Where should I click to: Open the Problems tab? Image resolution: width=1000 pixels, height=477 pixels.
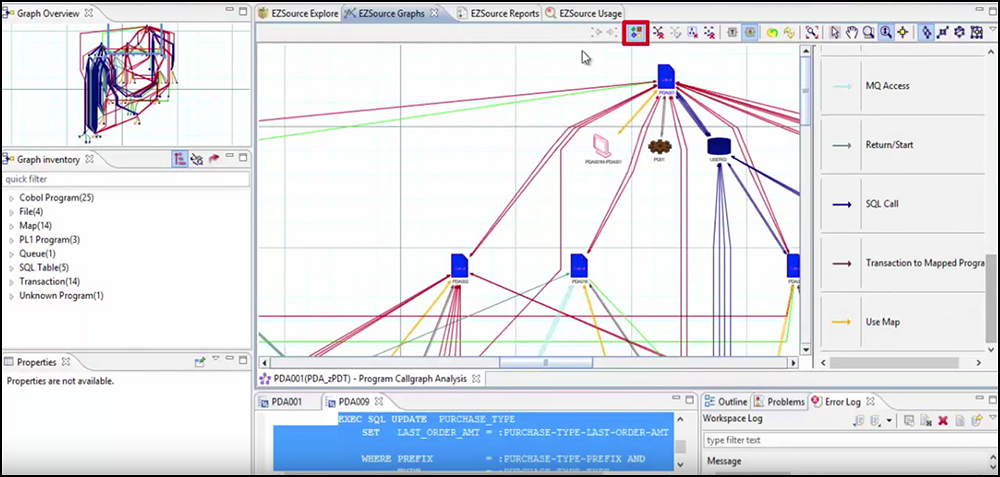tap(779, 402)
